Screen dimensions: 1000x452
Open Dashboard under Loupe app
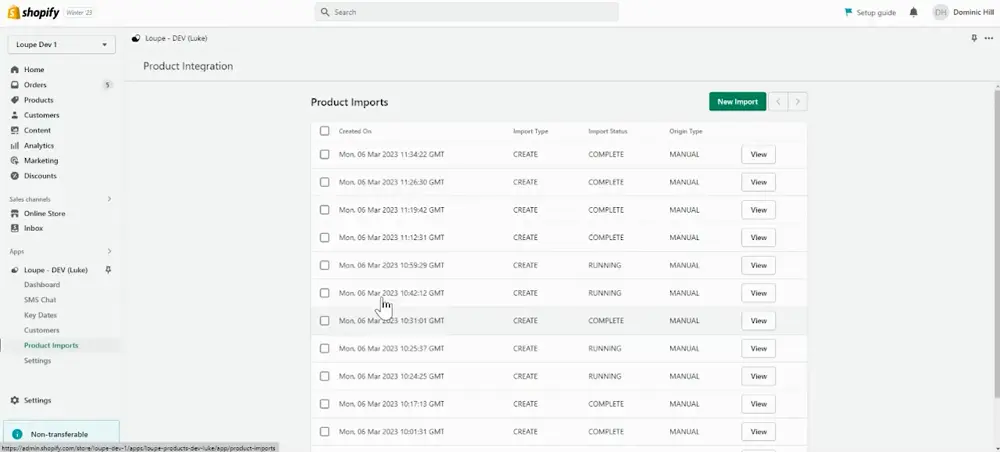click(x=42, y=285)
